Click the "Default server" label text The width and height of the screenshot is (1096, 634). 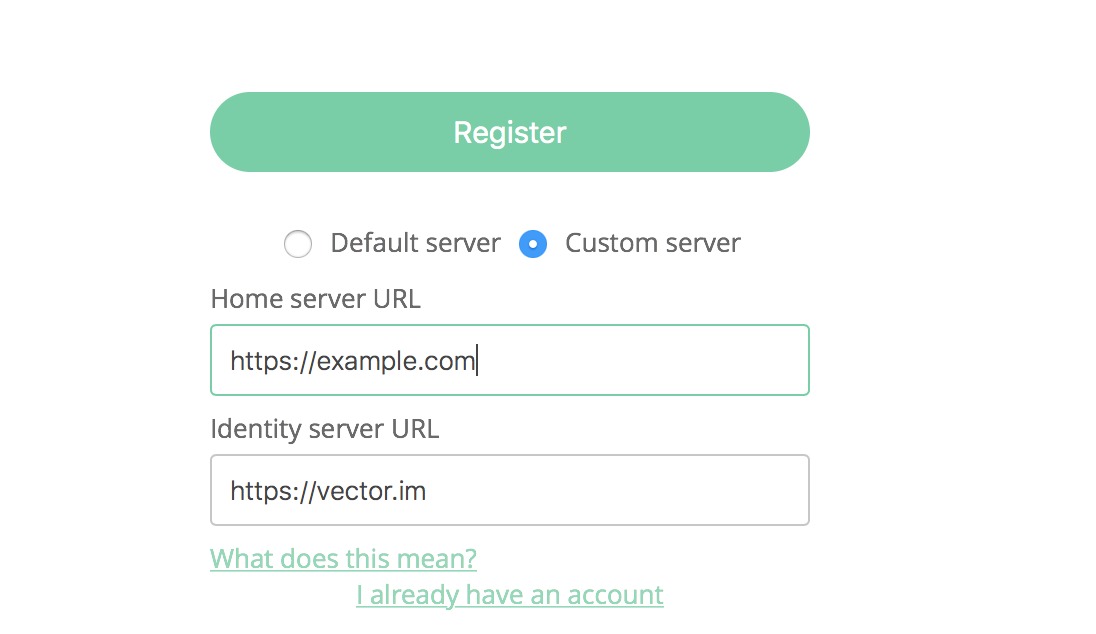415,243
